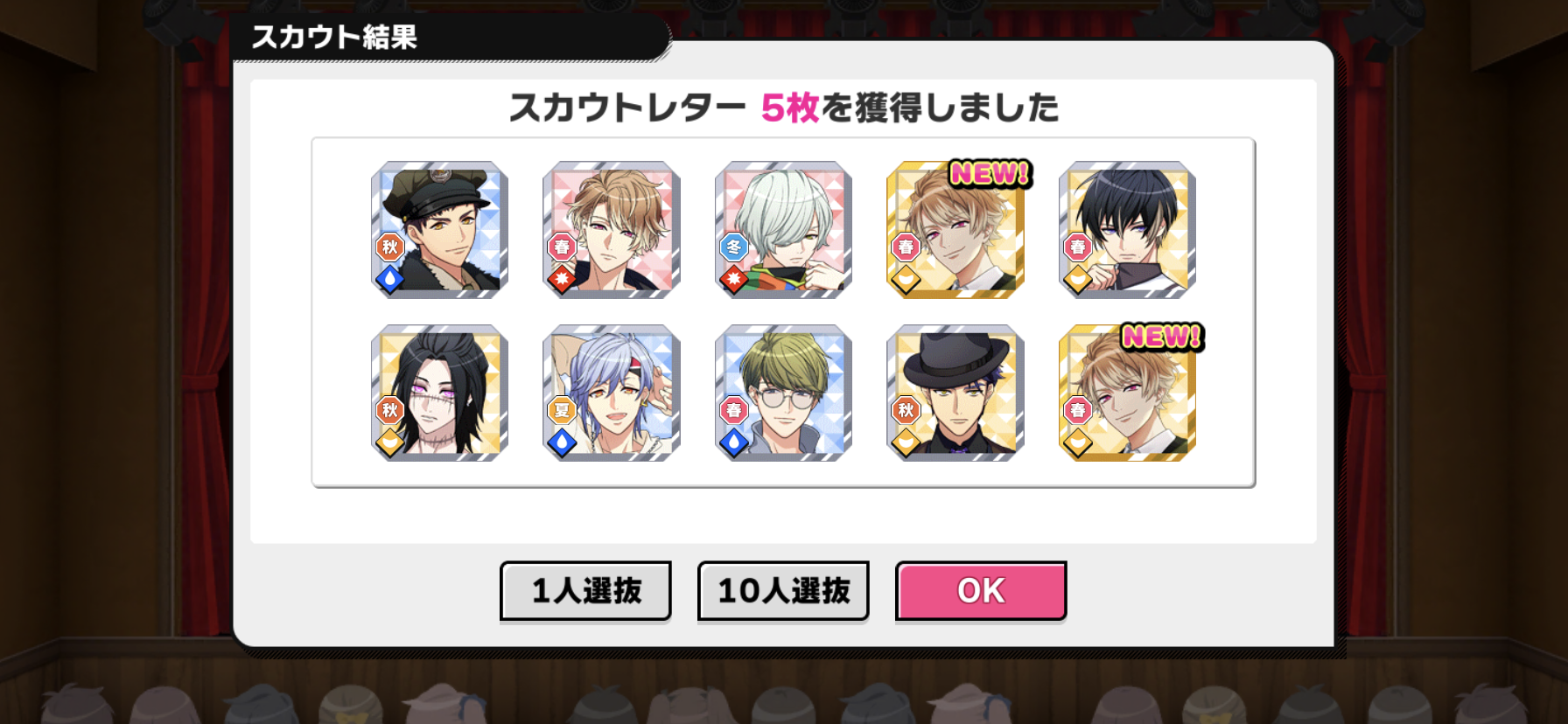Open the NEW gold card in top row

tap(955, 230)
